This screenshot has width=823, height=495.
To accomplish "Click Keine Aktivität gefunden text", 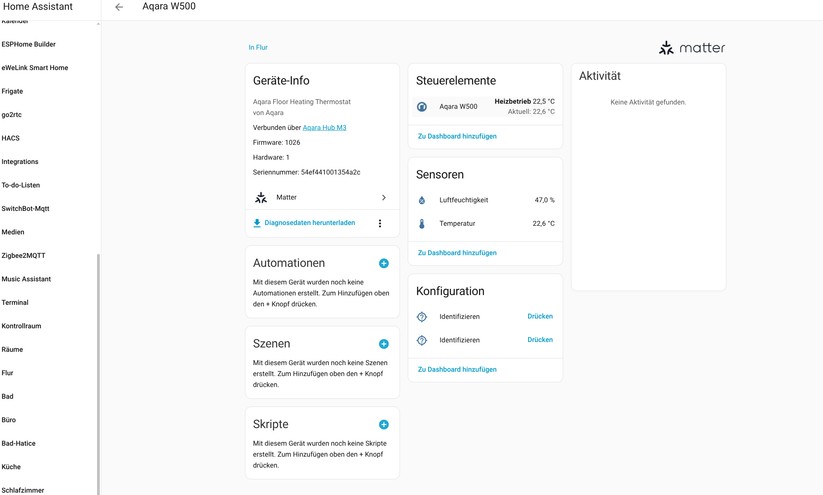I will 648,102.
